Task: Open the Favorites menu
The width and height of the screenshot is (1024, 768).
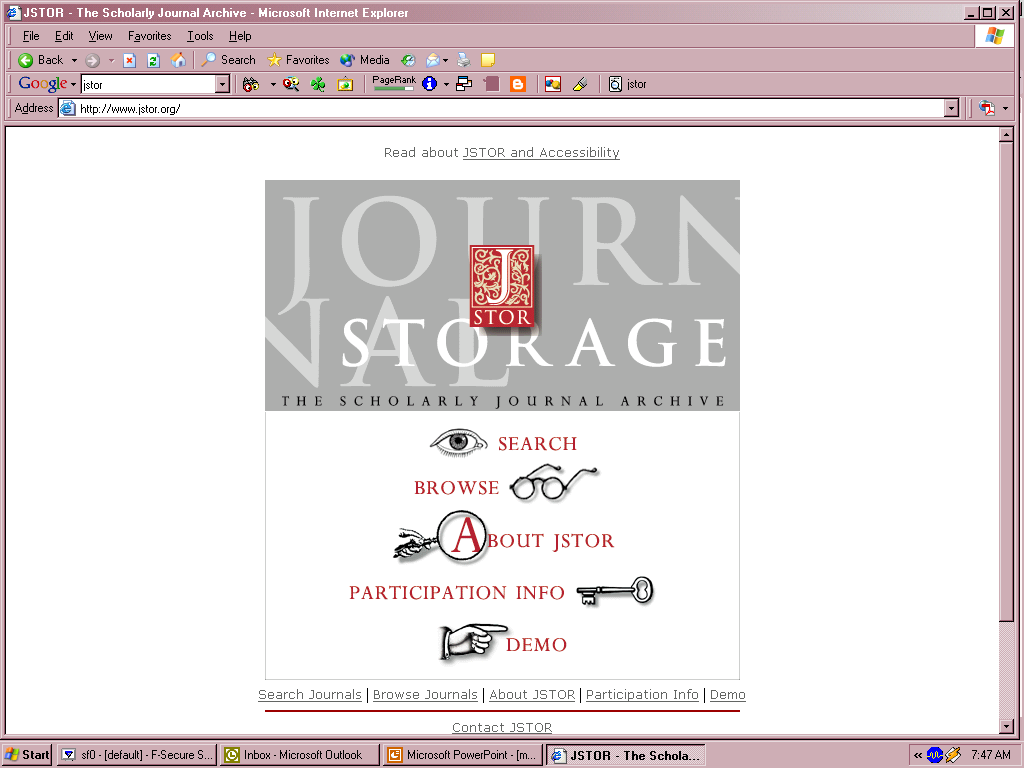Action: click(x=149, y=36)
